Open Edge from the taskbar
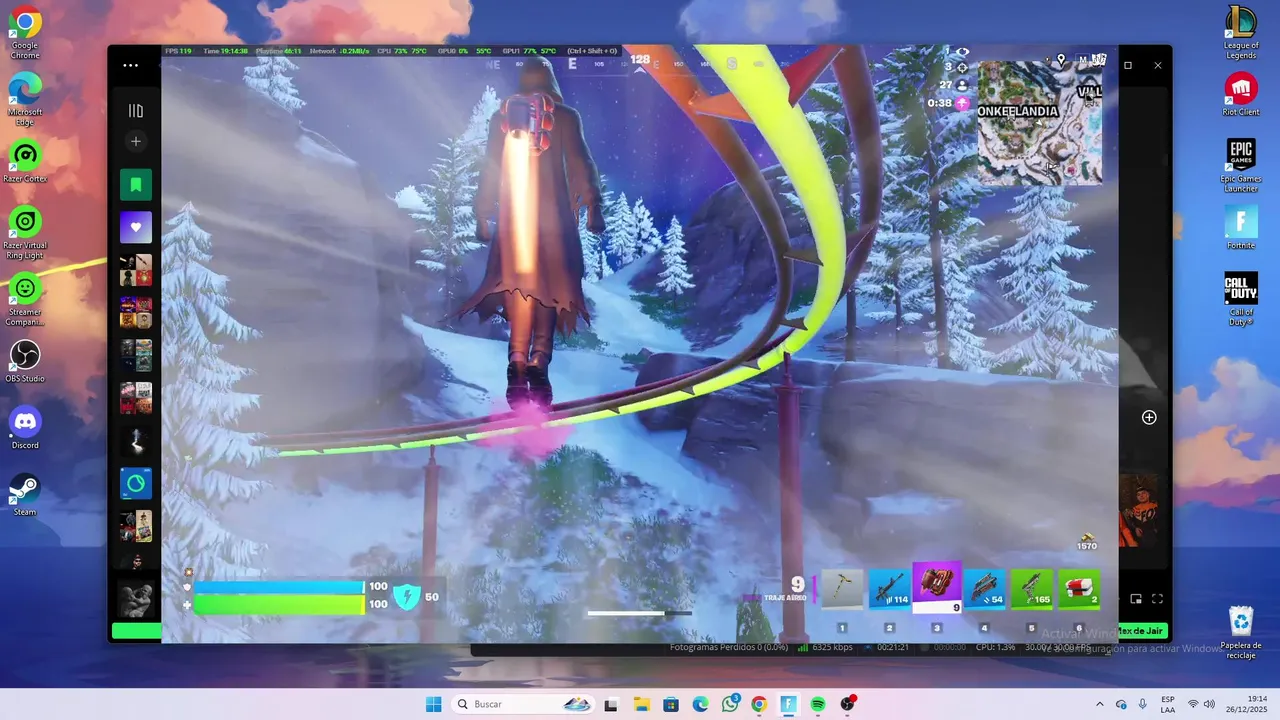The image size is (1280, 720). pyautogui.click(x=700, y=704)
